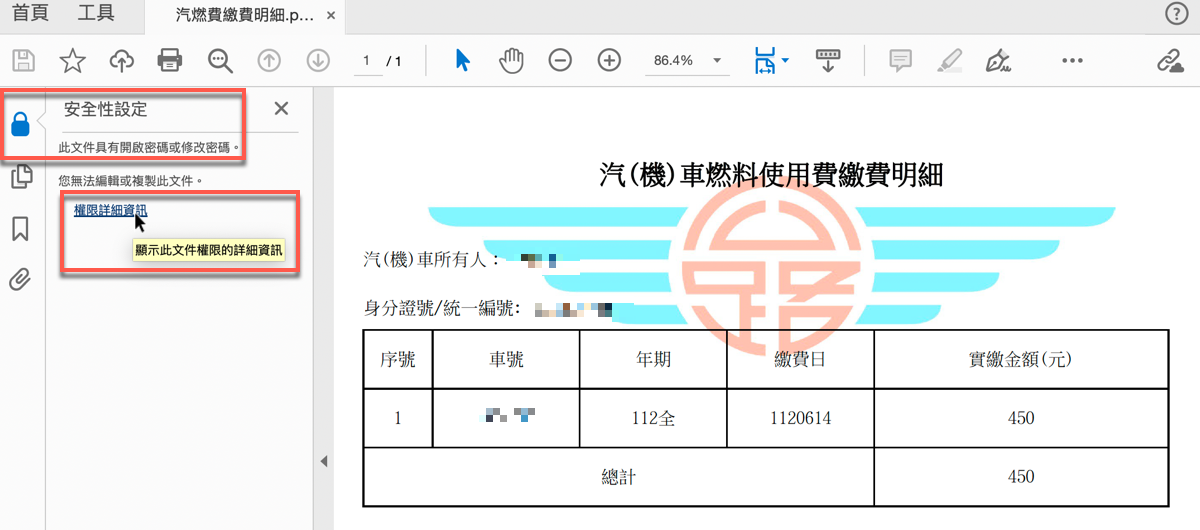Click the 序號 table header

click(398, 360)
